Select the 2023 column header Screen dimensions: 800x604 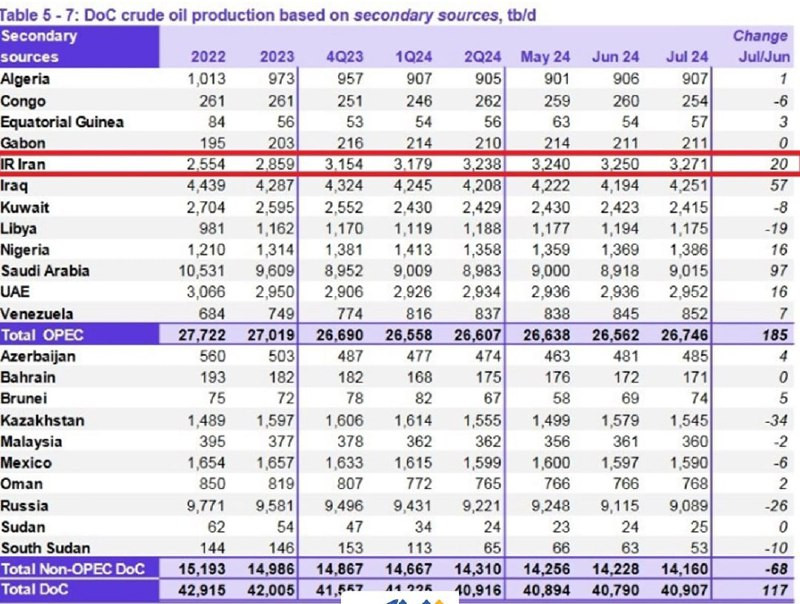click(x=277, y=56)
